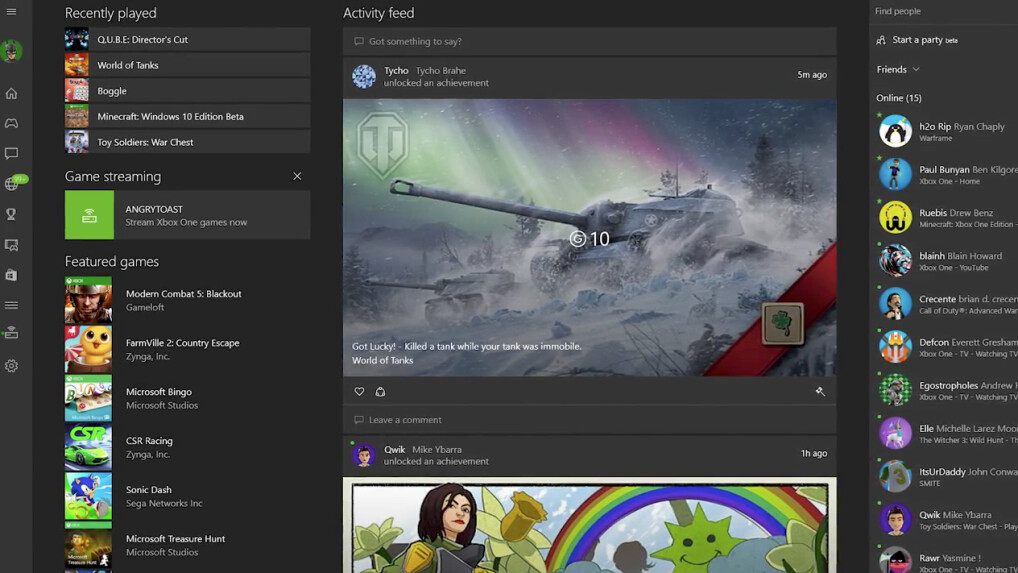The height and width of the screenshot is (573, 1018).
Task: Open Game DVR icon in sidebar
Action: point(11,245)
